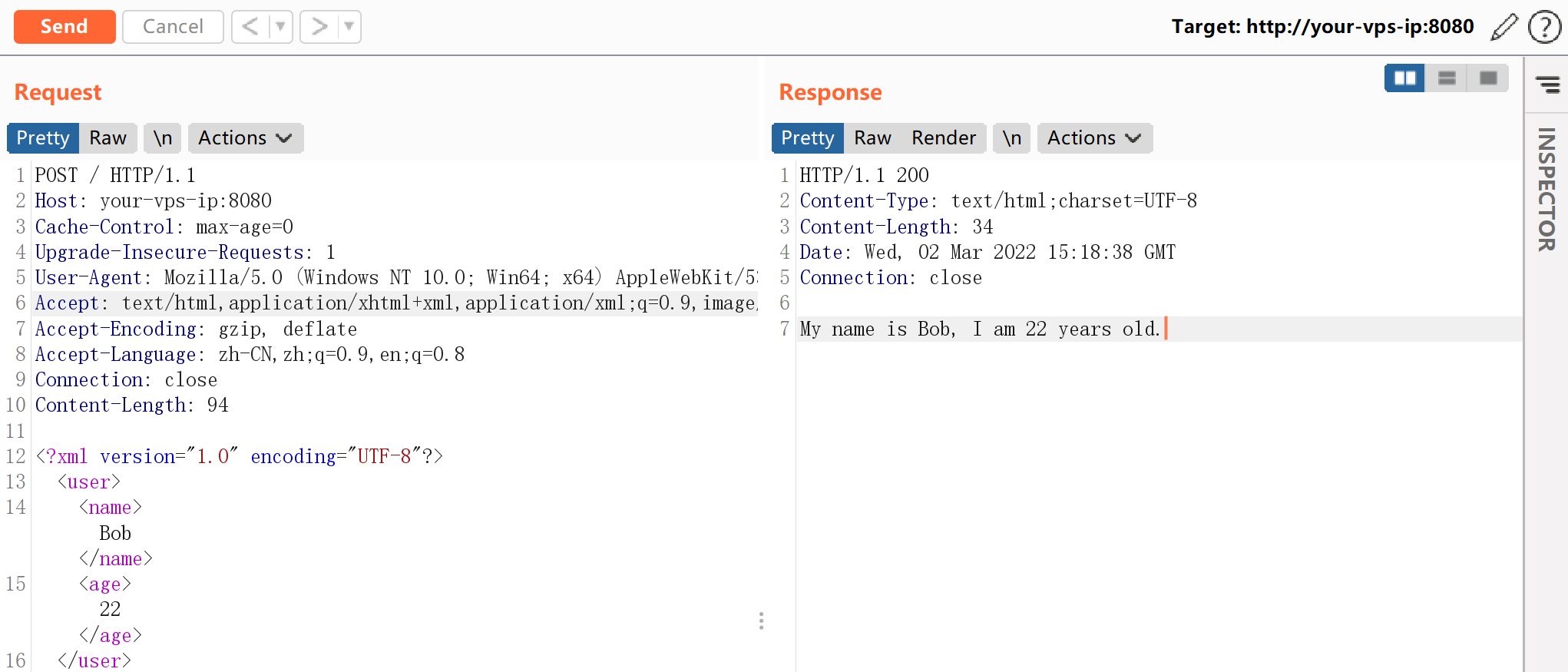
Task: Go back to previous request in history
Action: (250, 27)
